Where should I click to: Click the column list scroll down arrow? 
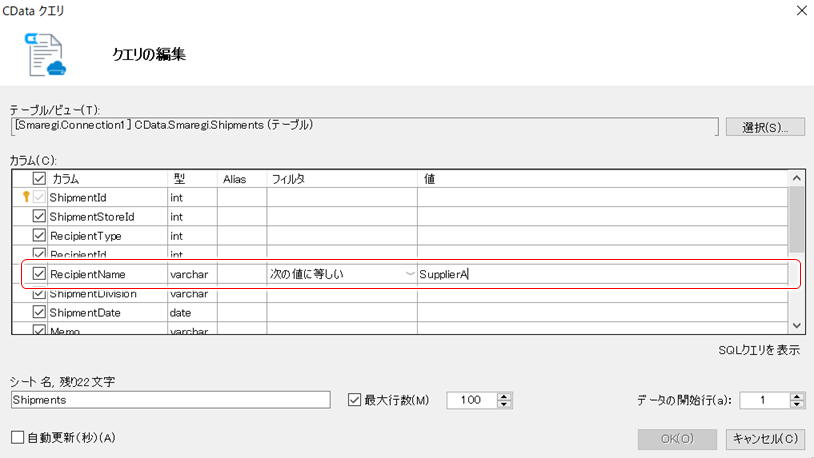coord(797,326)
